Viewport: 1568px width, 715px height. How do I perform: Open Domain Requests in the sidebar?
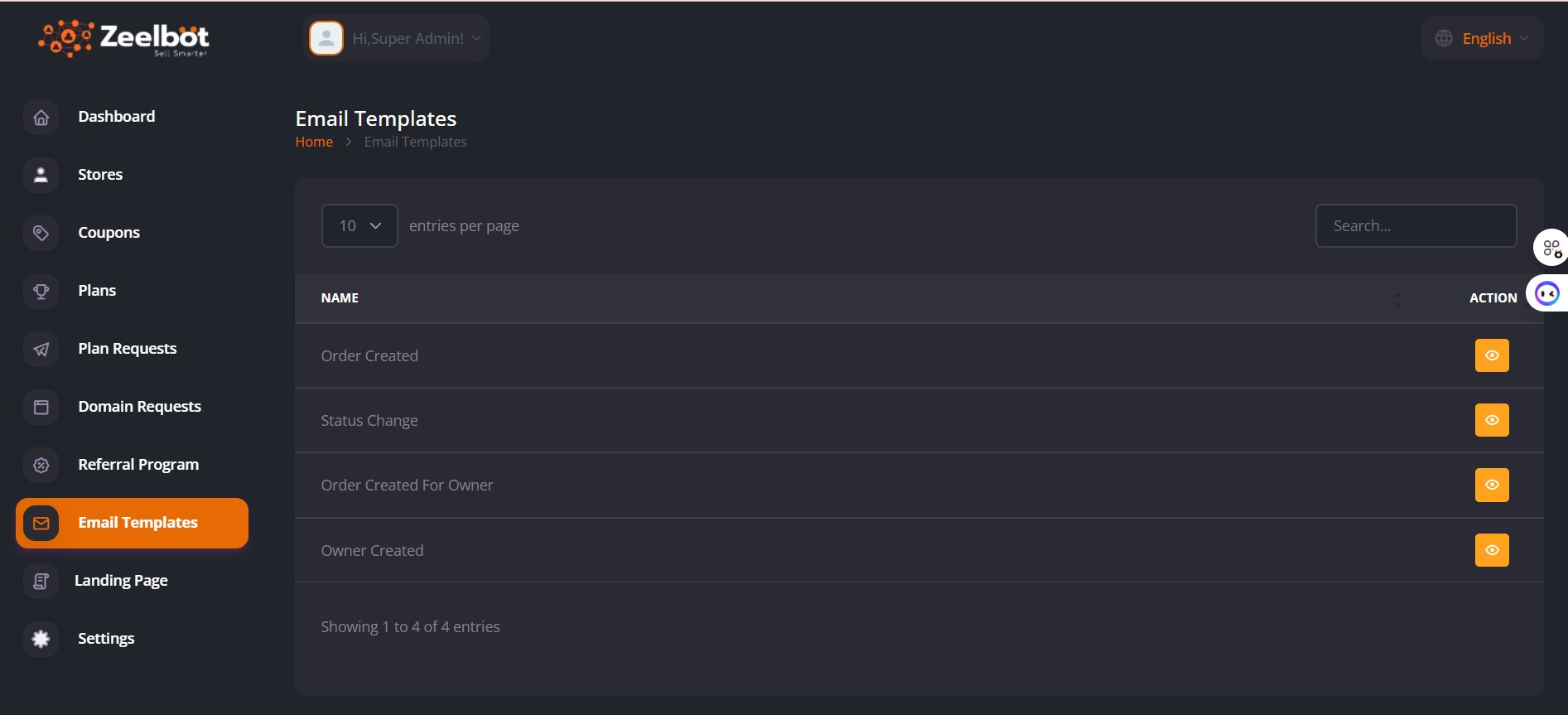tap(139, 407)
